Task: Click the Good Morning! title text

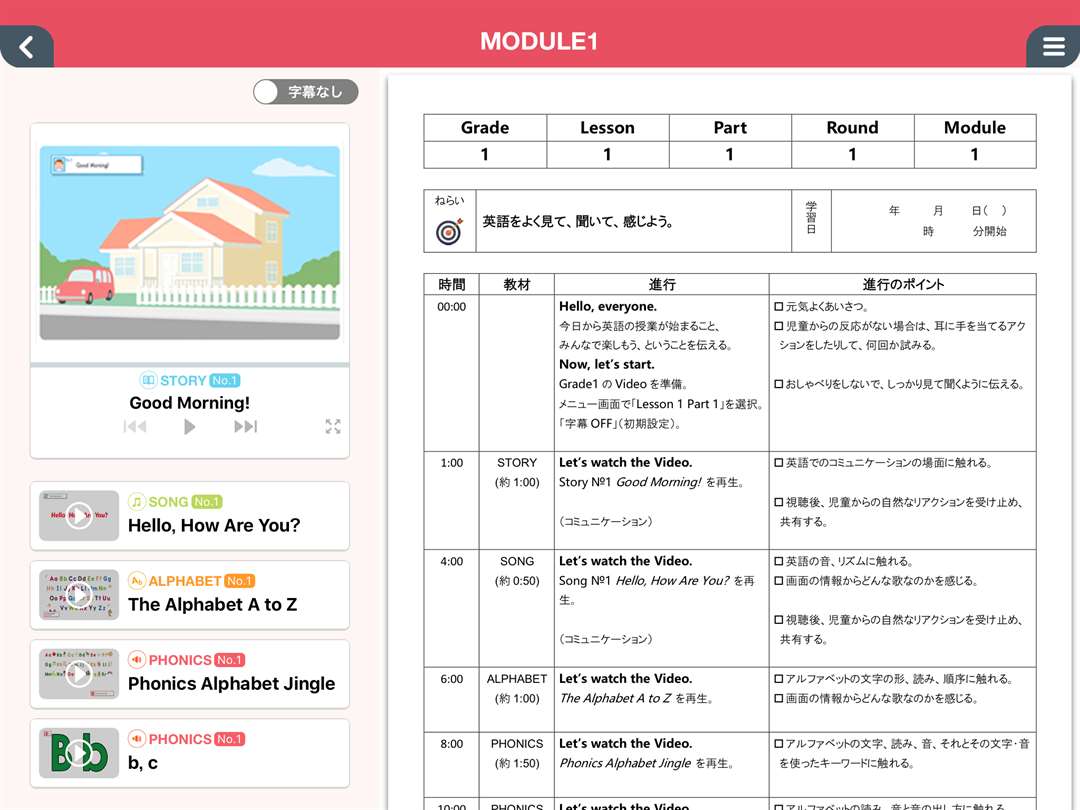Action: coord(189,403)
